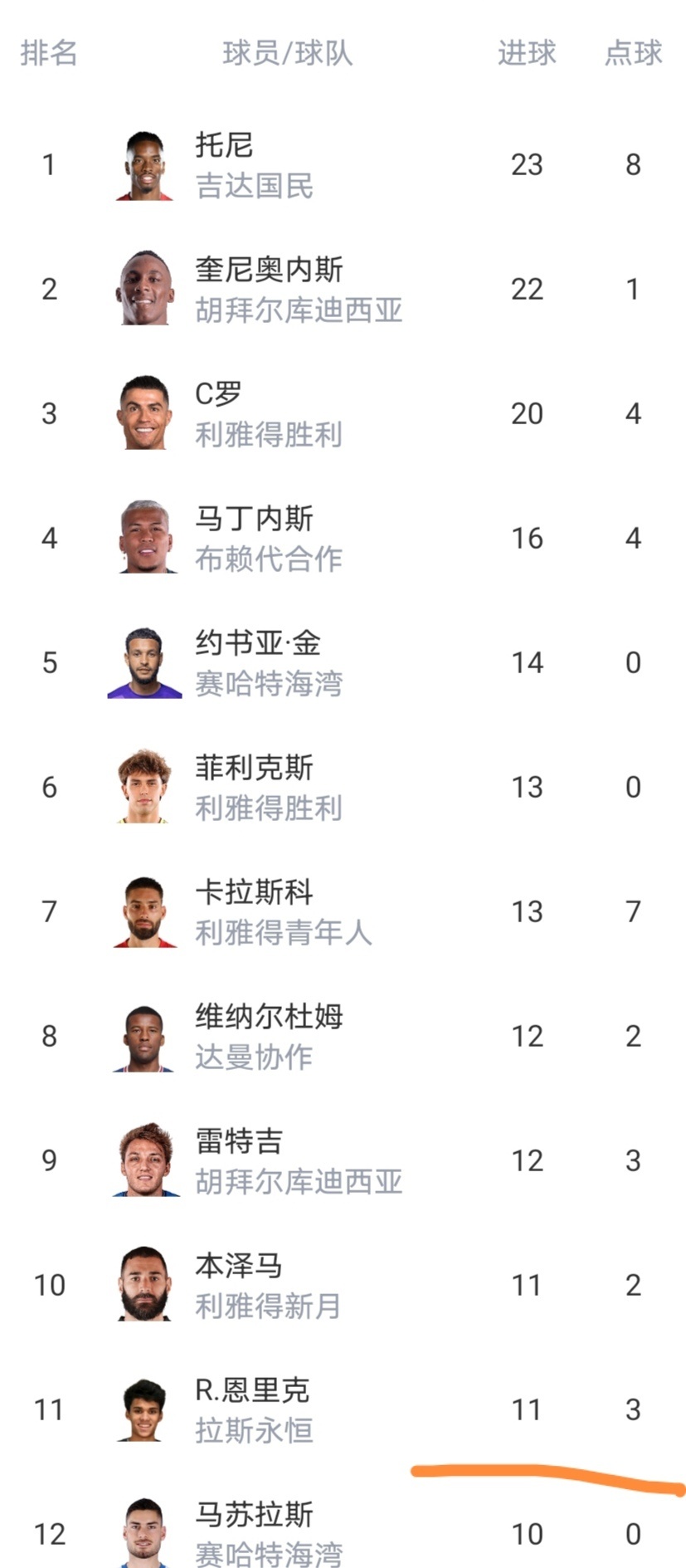Tap 维纳尔杜姆's portrait photo

click(144, 1036)
